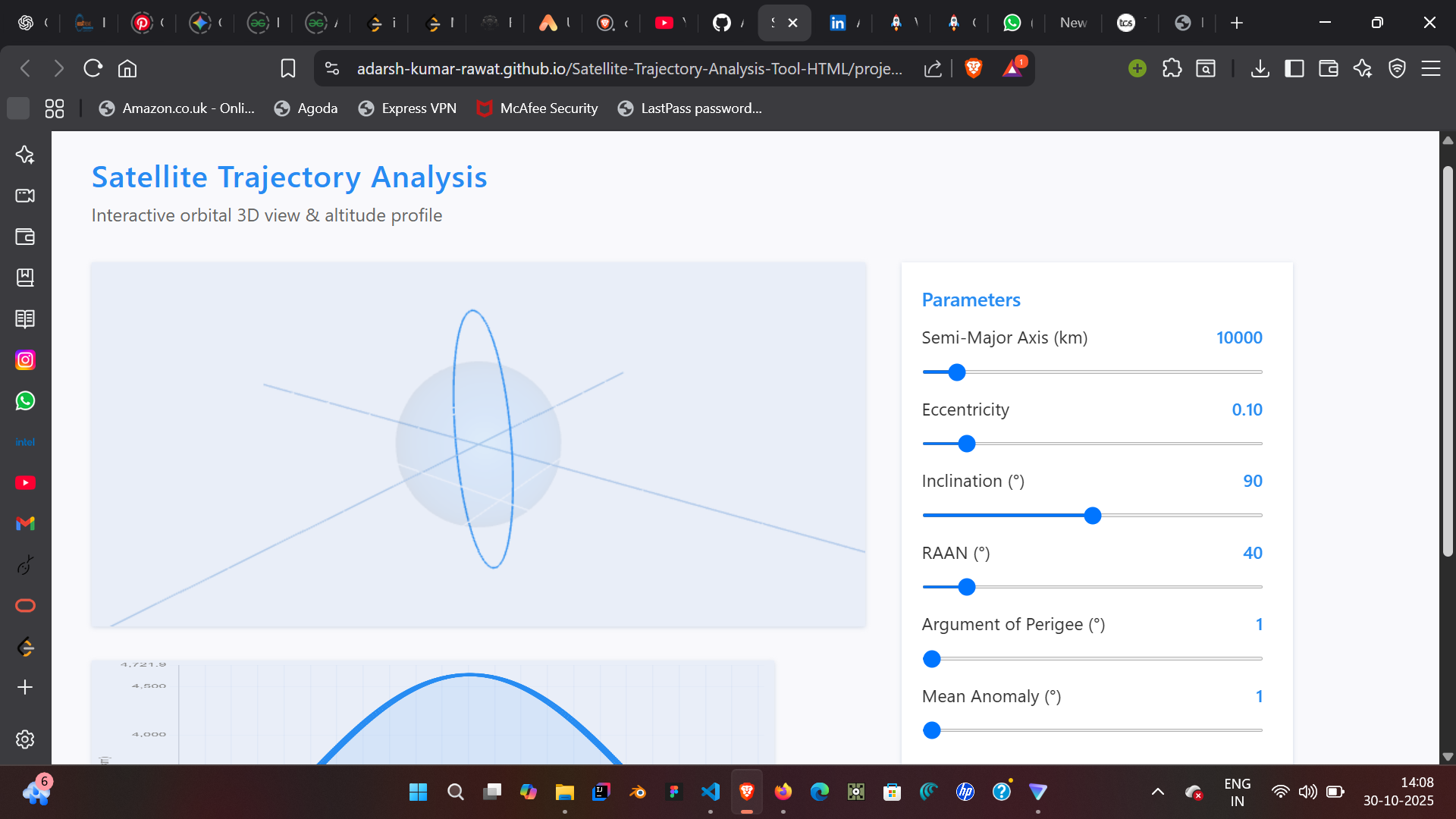Open Gmail from the Brave sidebar
This screenshot has height=819, width=1456.
(25, 523)
